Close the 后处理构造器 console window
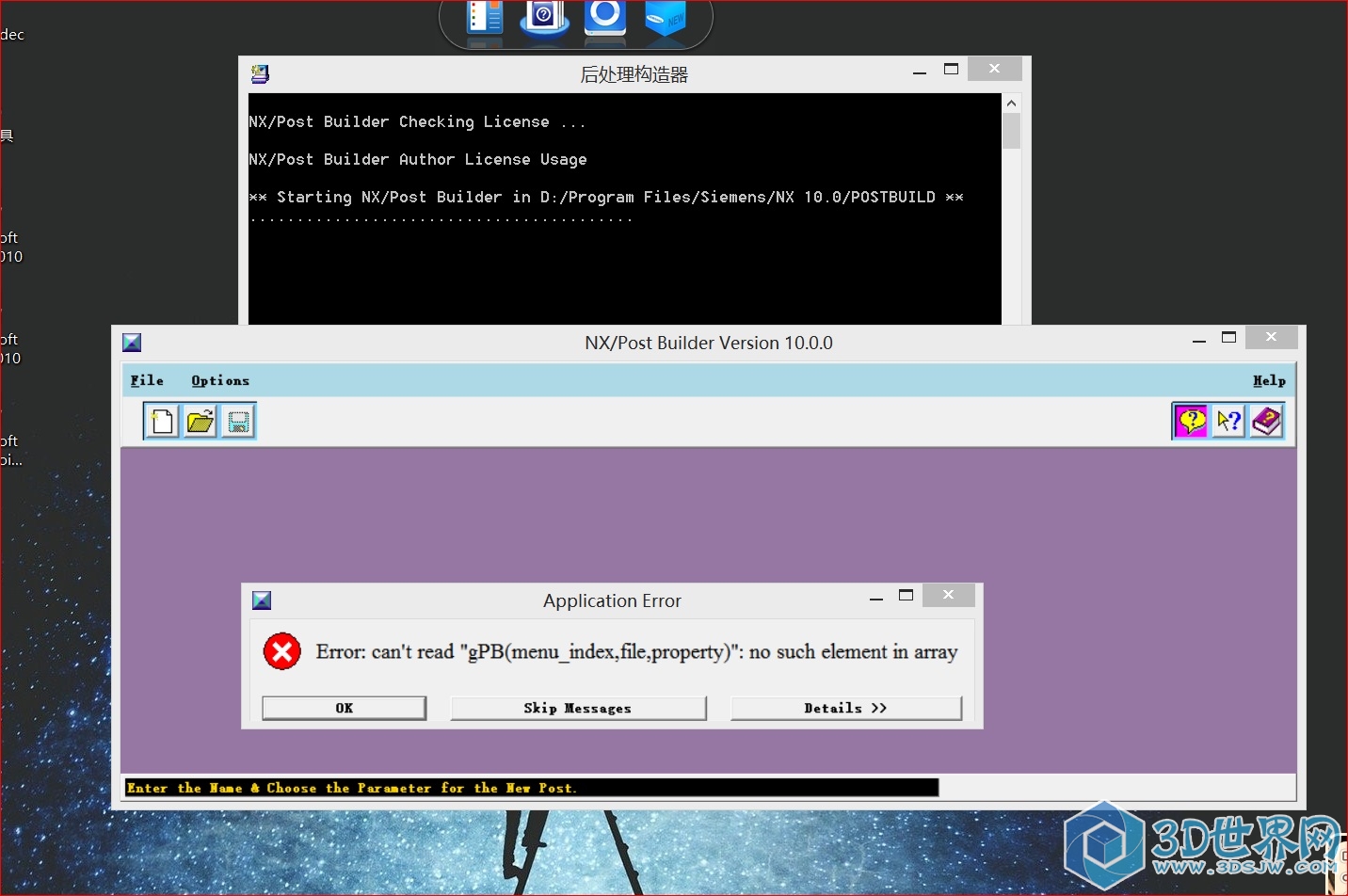This screenshot has width=1348, height=896. (x=994, y=69)
